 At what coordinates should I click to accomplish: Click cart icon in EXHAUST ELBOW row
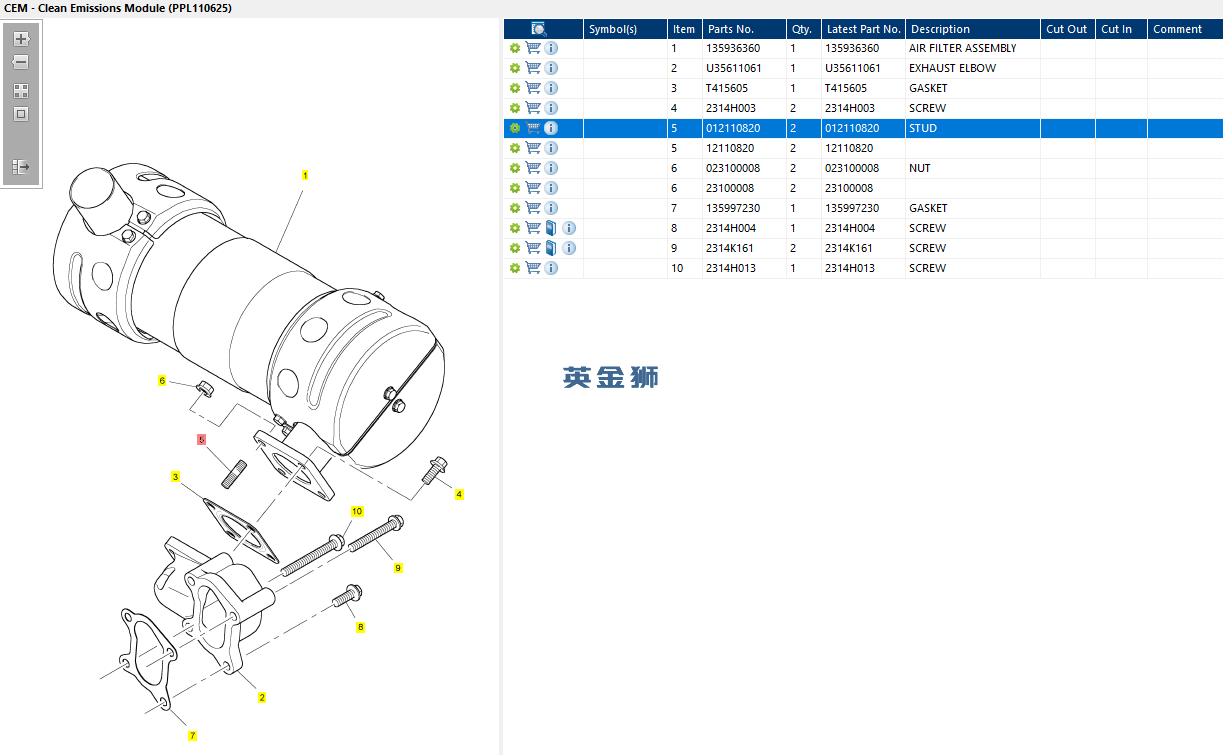click(533, 68)
